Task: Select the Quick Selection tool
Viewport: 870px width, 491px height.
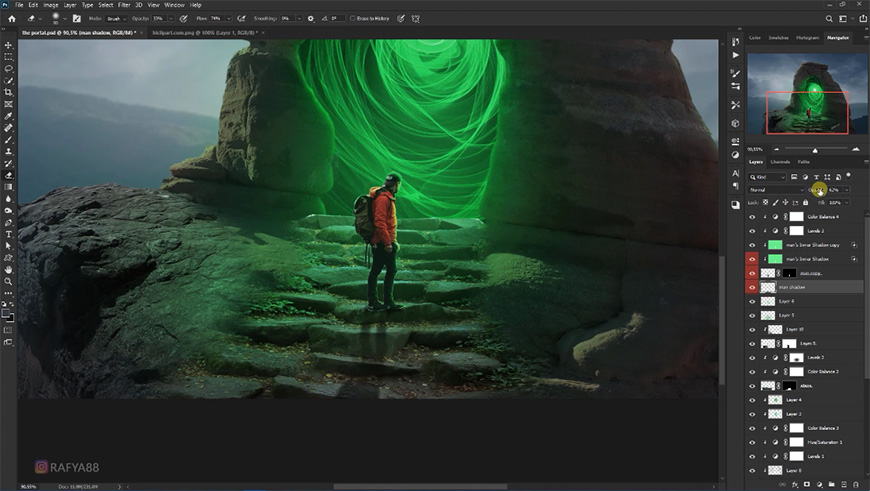Action: [8, 80]
